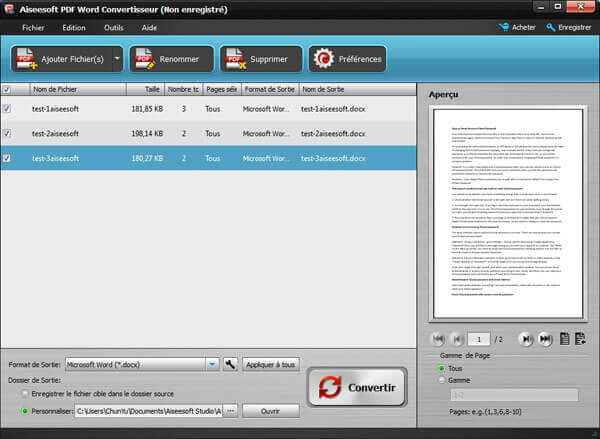Sort by the Taille column header
Image resolution: width=600 pixels, height=439 pixels.
pyautogui.click(x=145, y=90)
